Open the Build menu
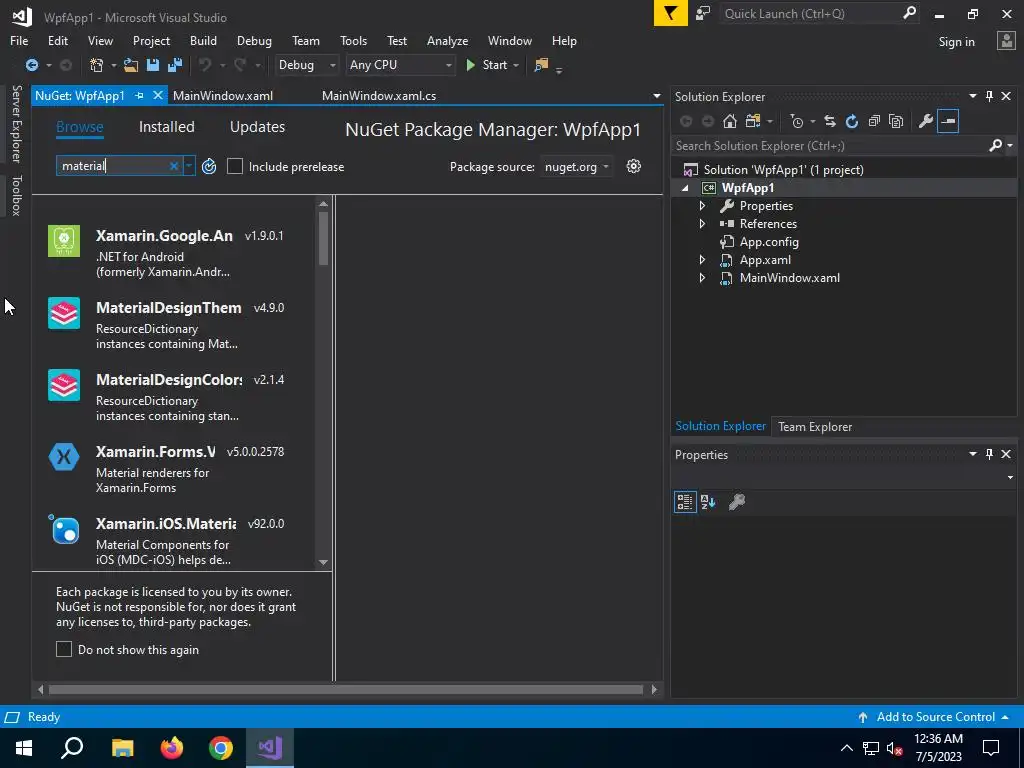The height and width of the screenshot is (768, 1024). point(203,40)
